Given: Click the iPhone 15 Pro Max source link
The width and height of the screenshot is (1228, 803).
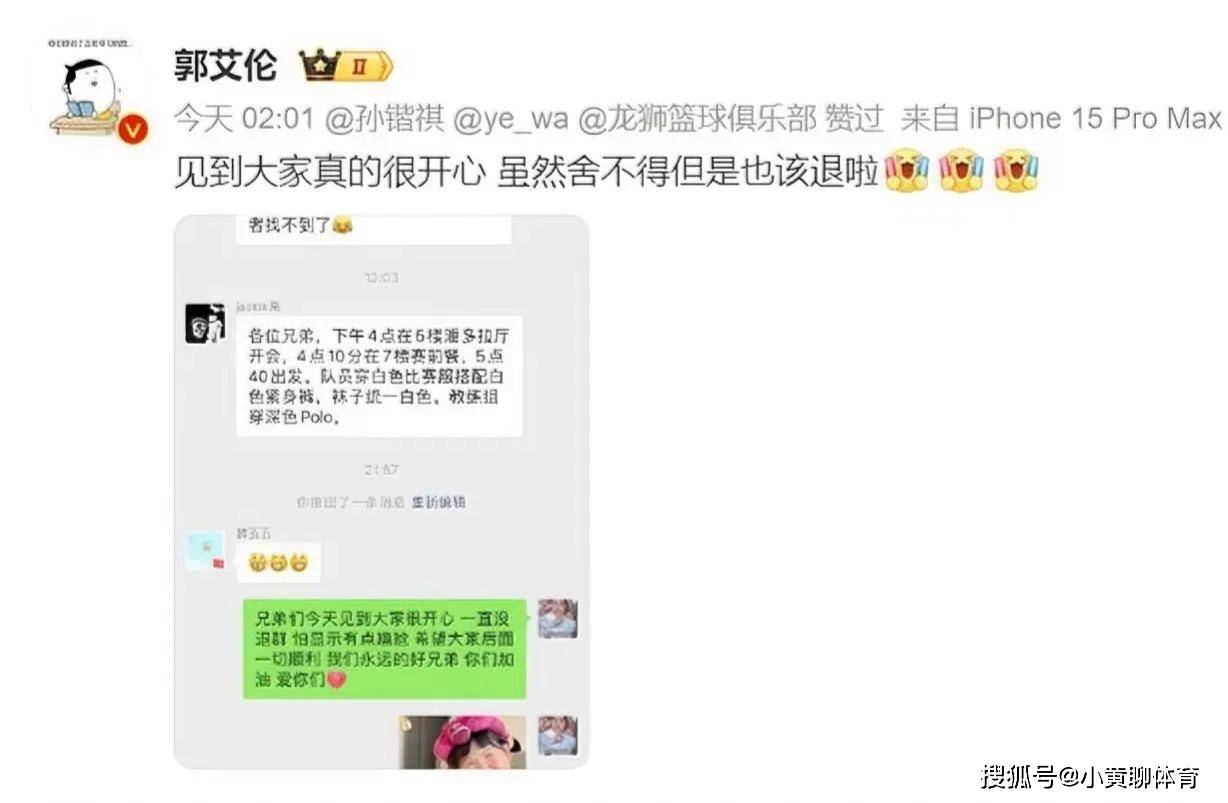Looking at the screenshot, I should click(x=1095, y=119).
